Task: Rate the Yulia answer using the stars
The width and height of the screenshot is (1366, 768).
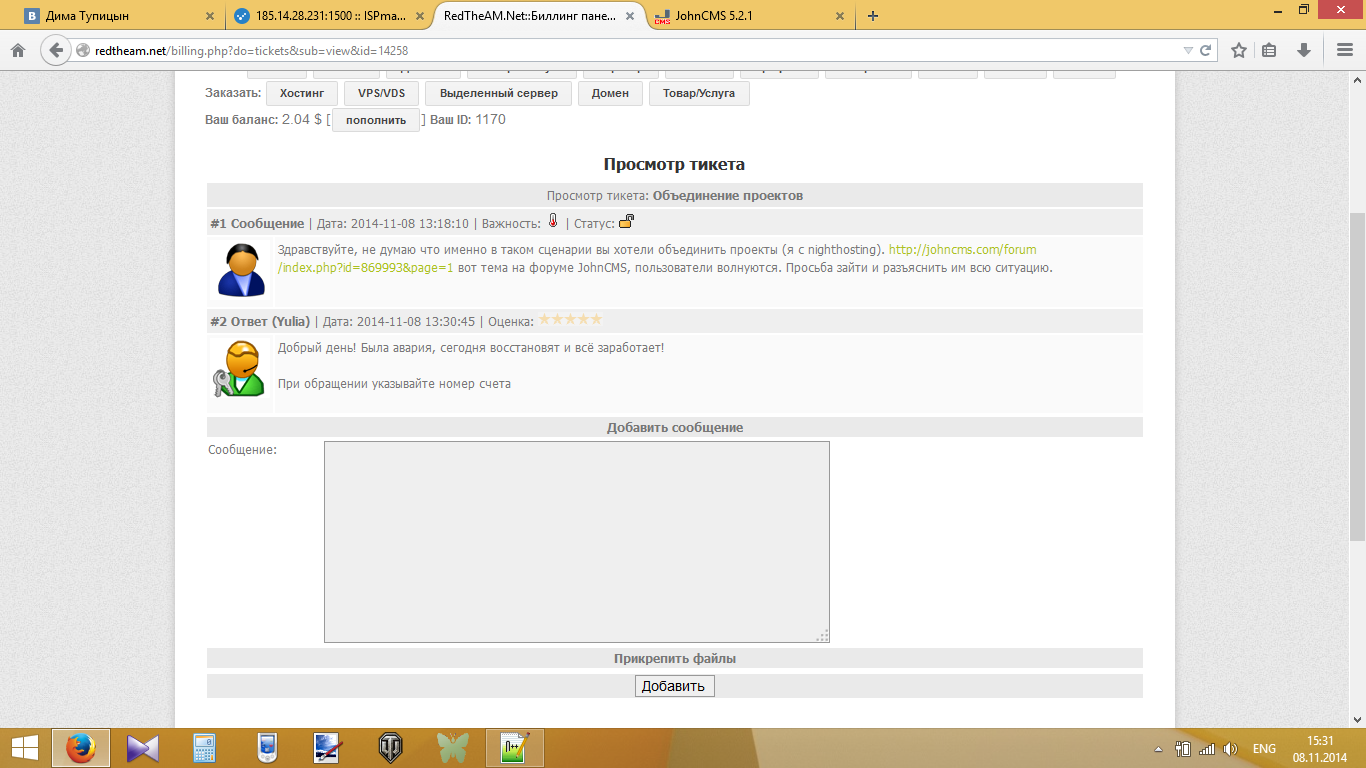Action: [570, 320]
